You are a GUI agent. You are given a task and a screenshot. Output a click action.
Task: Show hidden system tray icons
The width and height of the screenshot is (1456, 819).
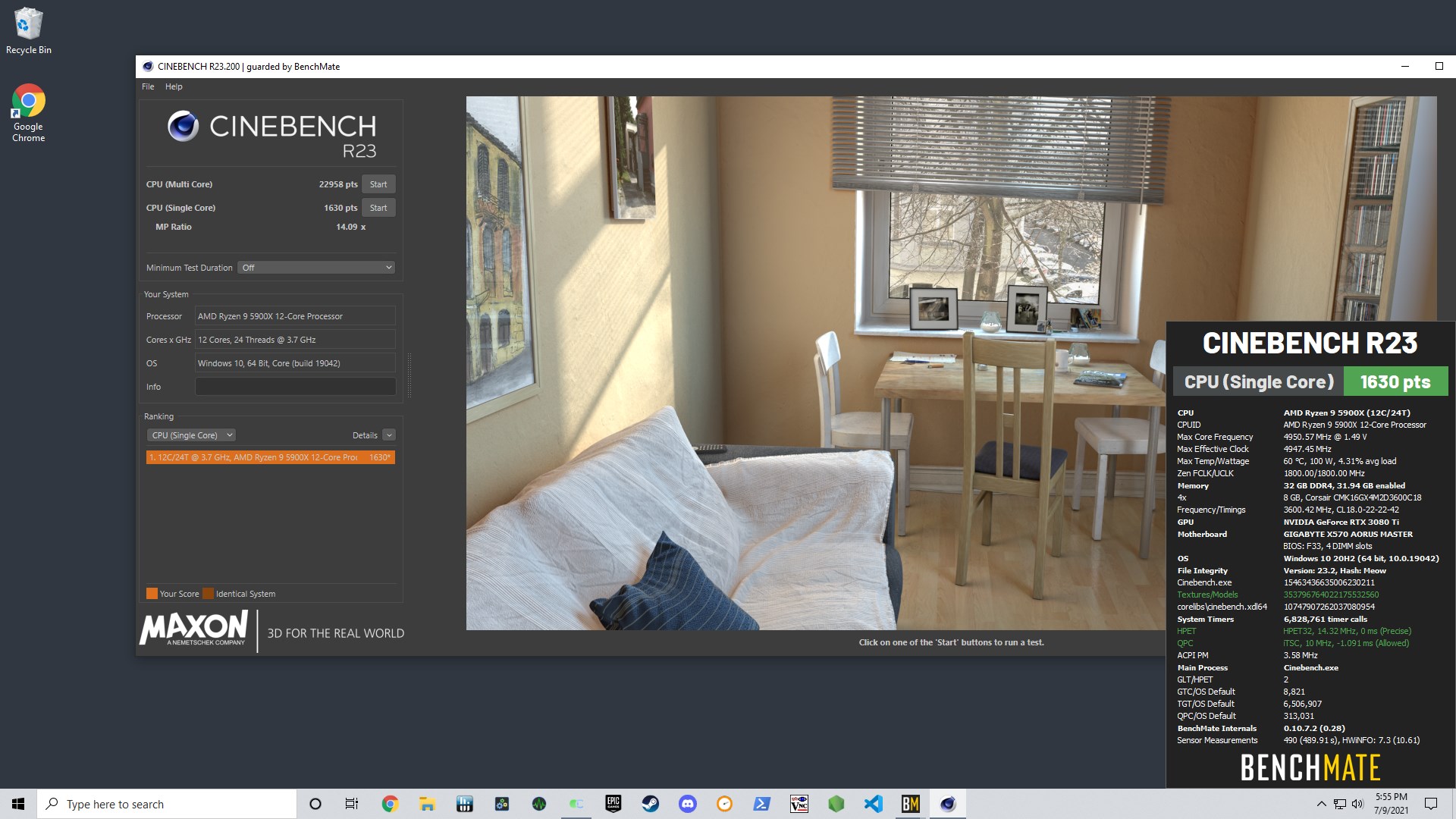(x=1321, y=804)
